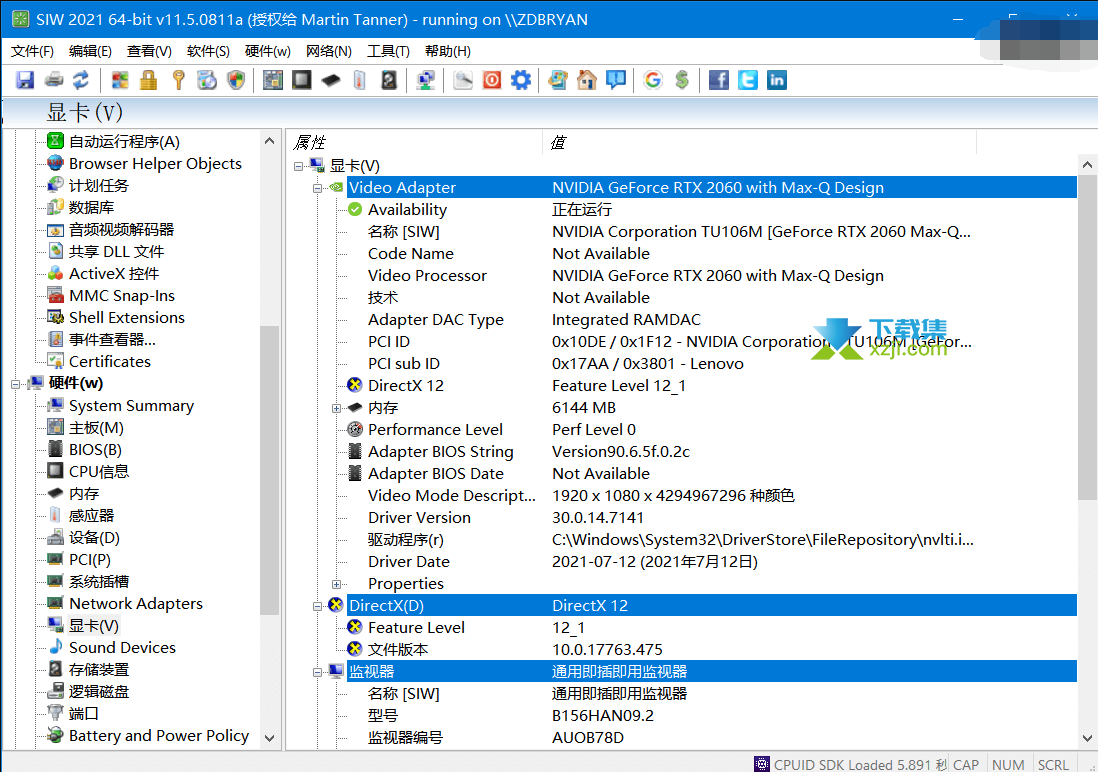Expand the Properties row
This screenshot has width=1098, height=772.
336,584
